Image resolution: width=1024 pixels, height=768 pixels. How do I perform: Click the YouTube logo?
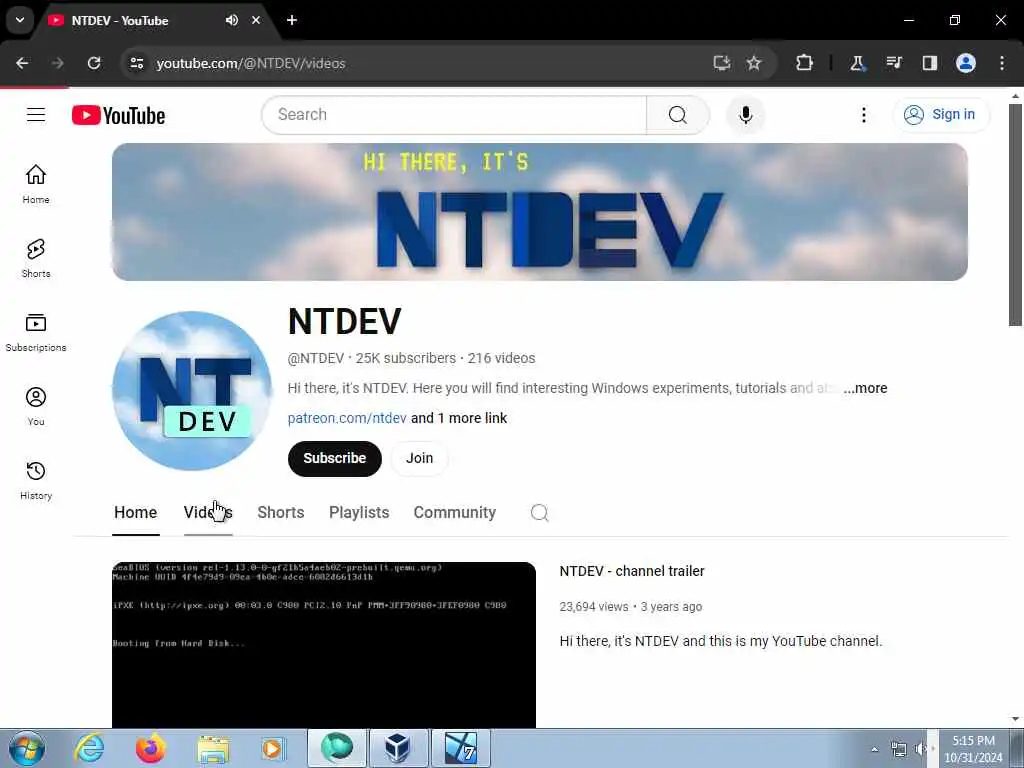(x=118, y=116)
